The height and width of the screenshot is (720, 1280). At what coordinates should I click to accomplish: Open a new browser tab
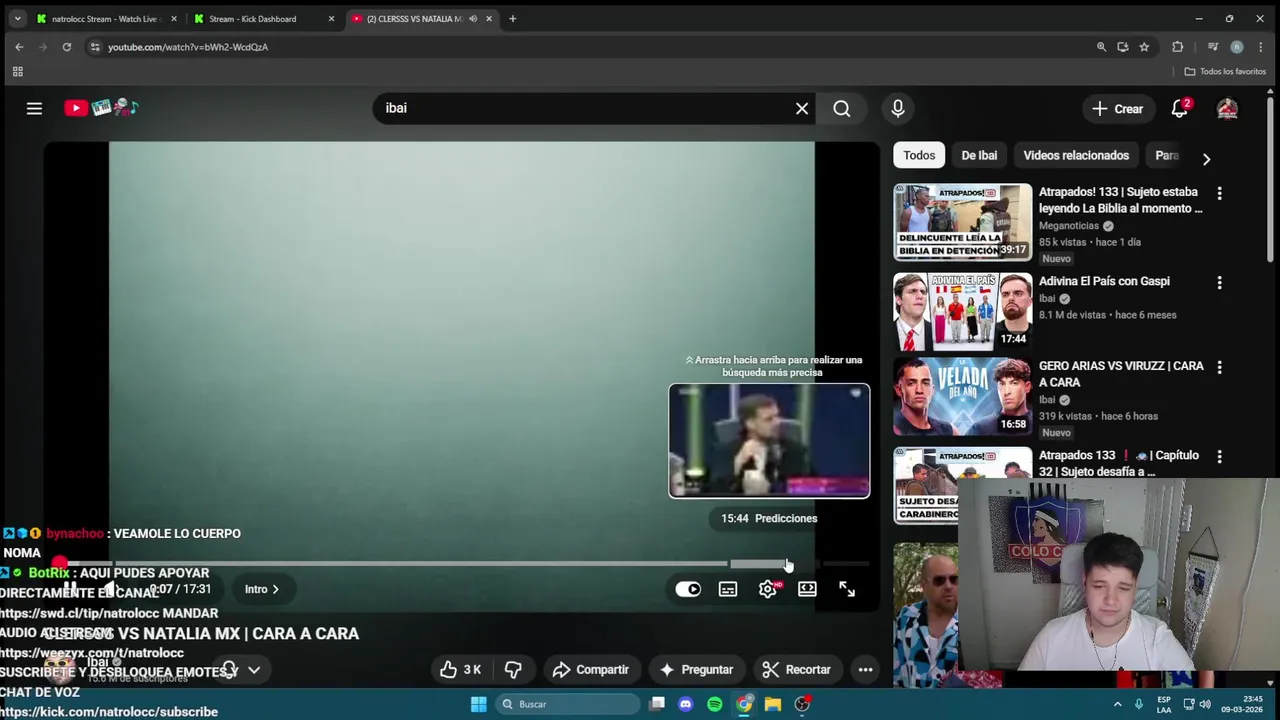(x=513, y=19)
